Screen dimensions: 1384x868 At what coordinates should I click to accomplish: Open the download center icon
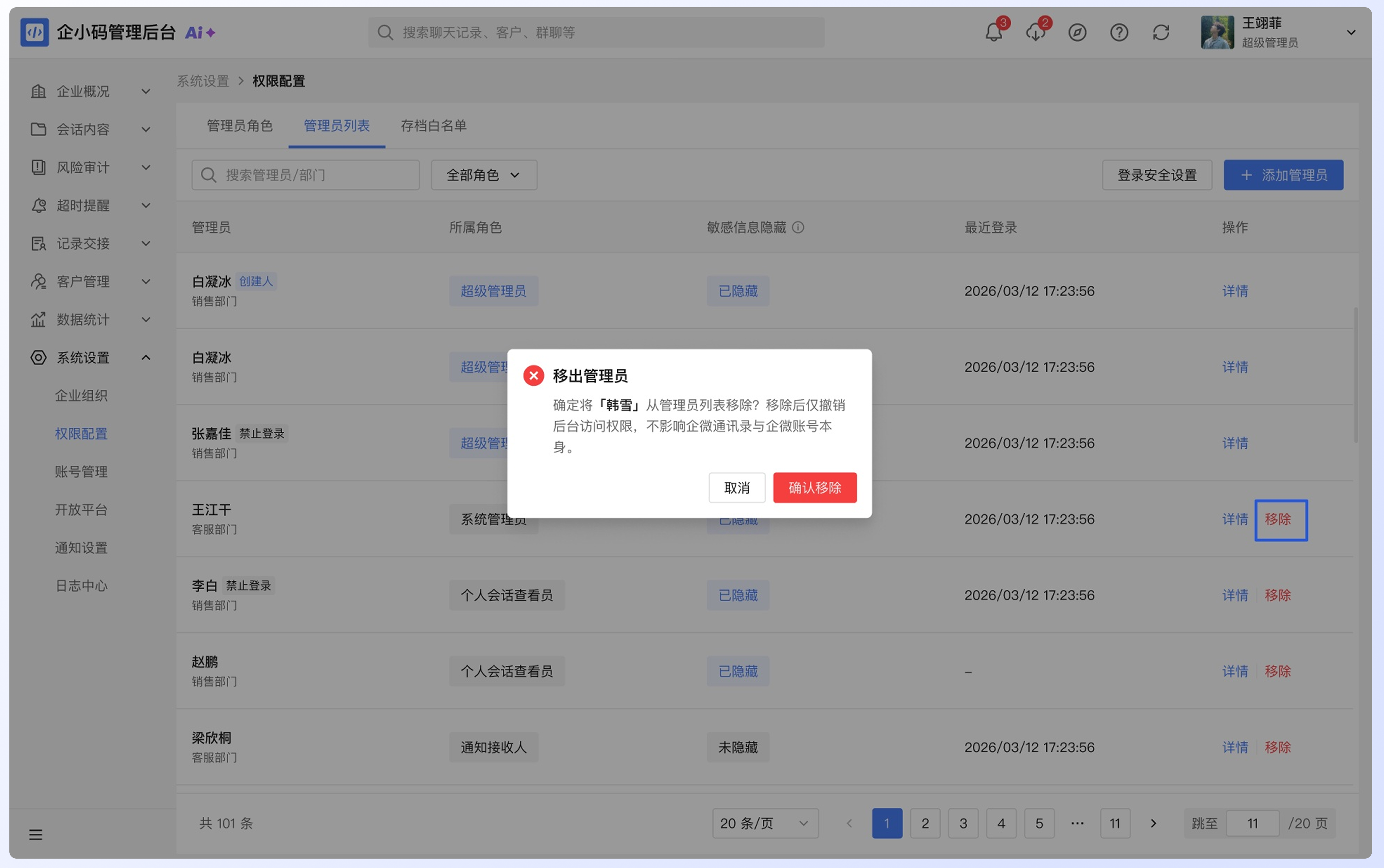1035,32
